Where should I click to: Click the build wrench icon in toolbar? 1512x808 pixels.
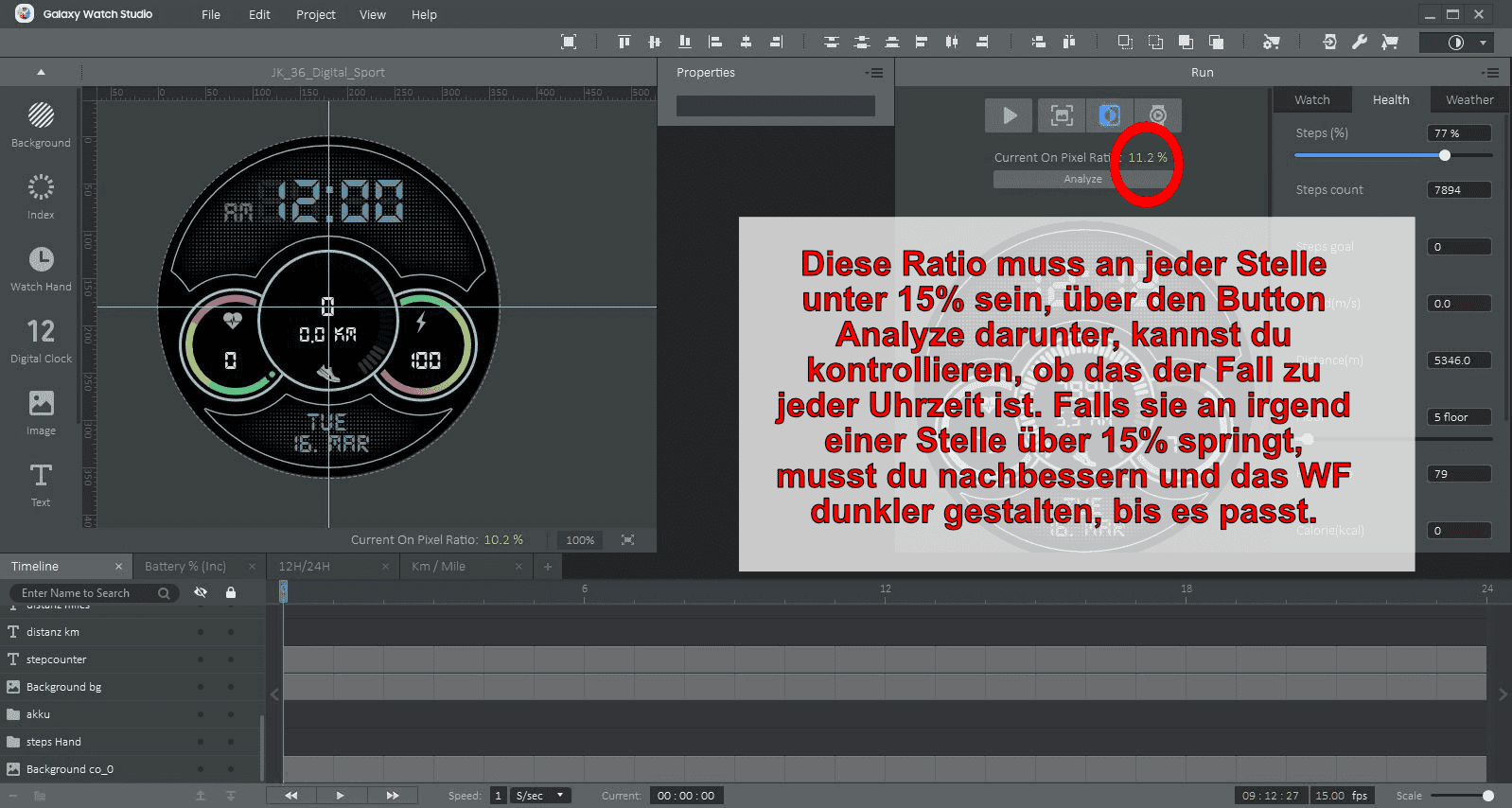coord(1360,42)
